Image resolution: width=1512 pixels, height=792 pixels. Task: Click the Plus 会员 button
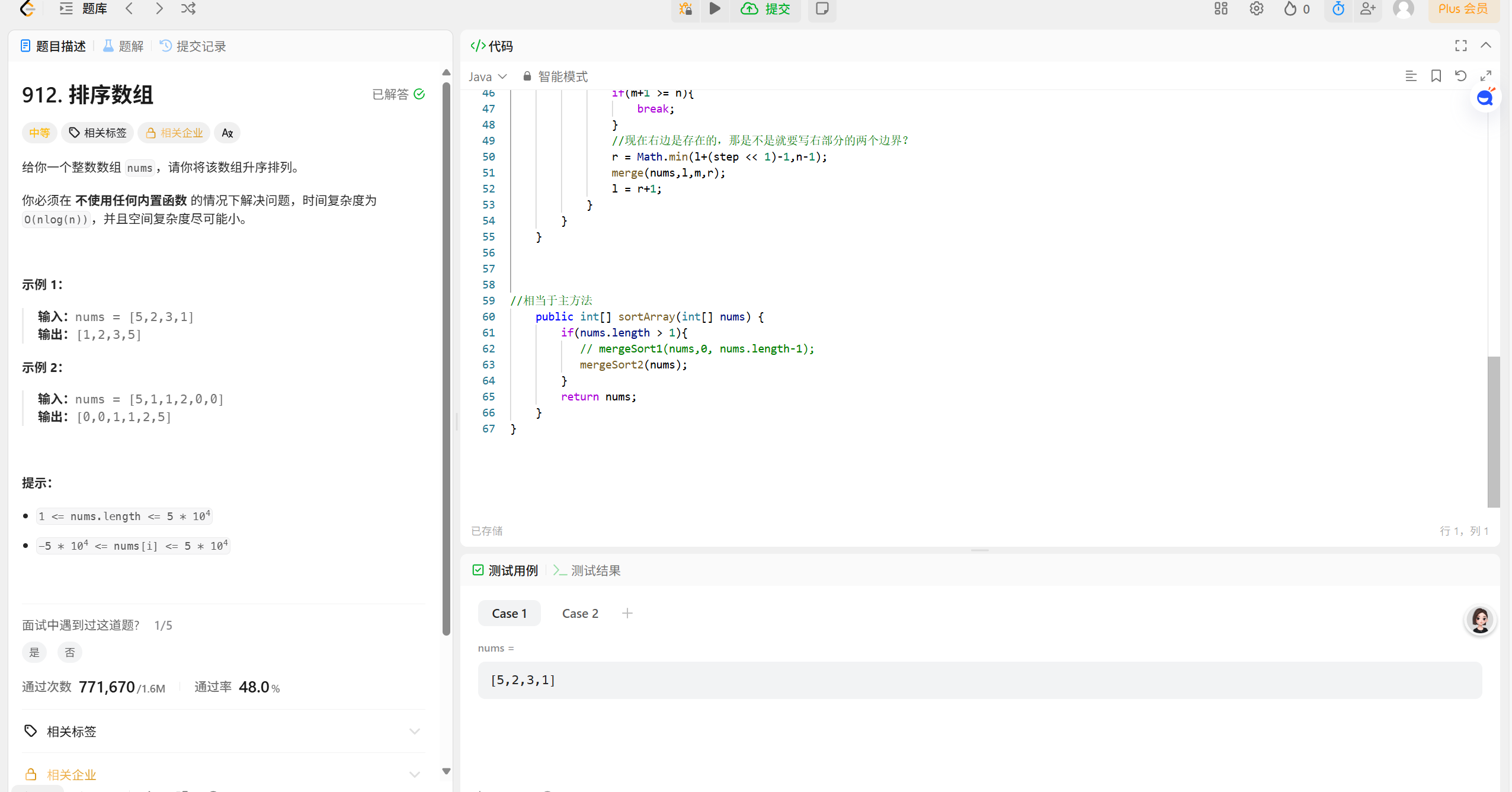coord(1463,8)
